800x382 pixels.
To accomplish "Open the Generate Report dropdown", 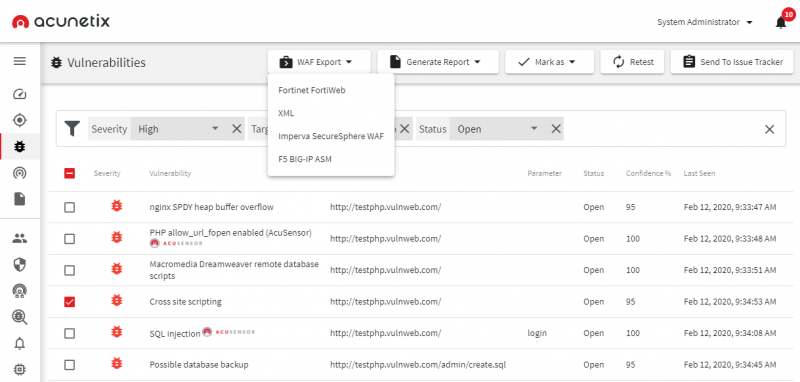I will [x=438, y=62].
